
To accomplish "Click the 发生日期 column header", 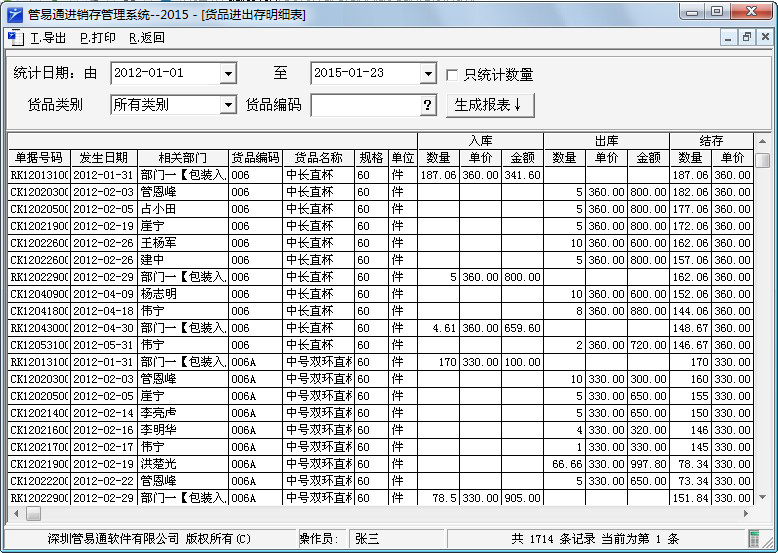I will (x=102, y=158).
